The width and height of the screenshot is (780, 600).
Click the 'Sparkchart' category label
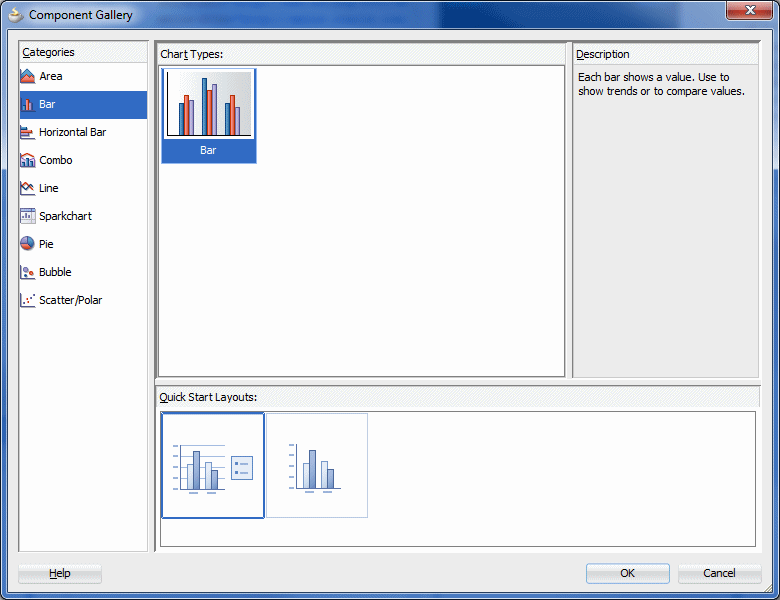(66, 216)
